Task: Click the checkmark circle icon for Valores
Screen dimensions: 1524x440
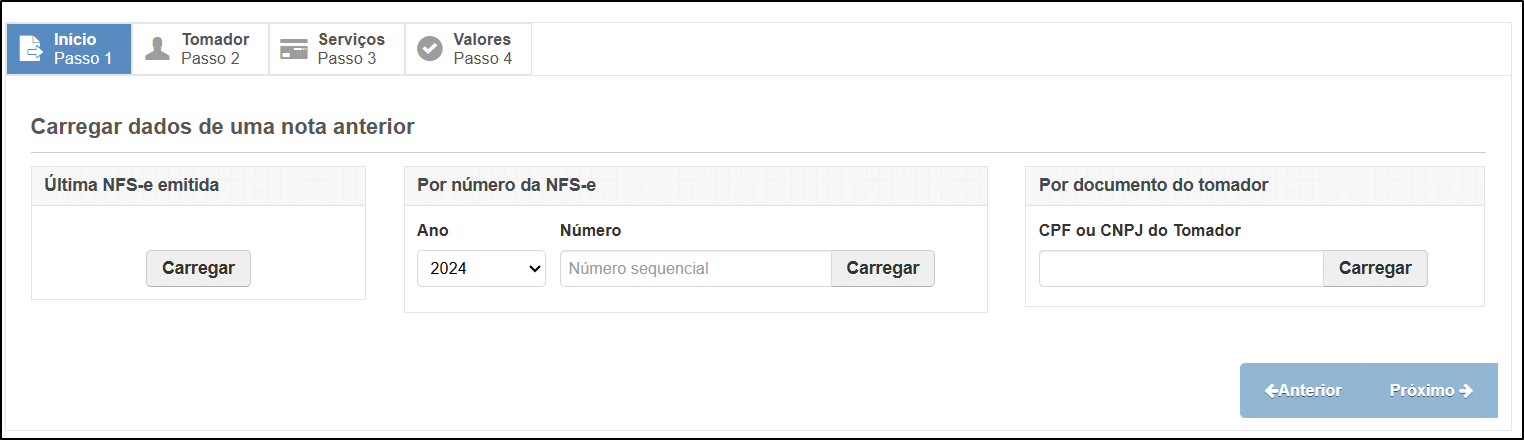Action: point(430,49)
